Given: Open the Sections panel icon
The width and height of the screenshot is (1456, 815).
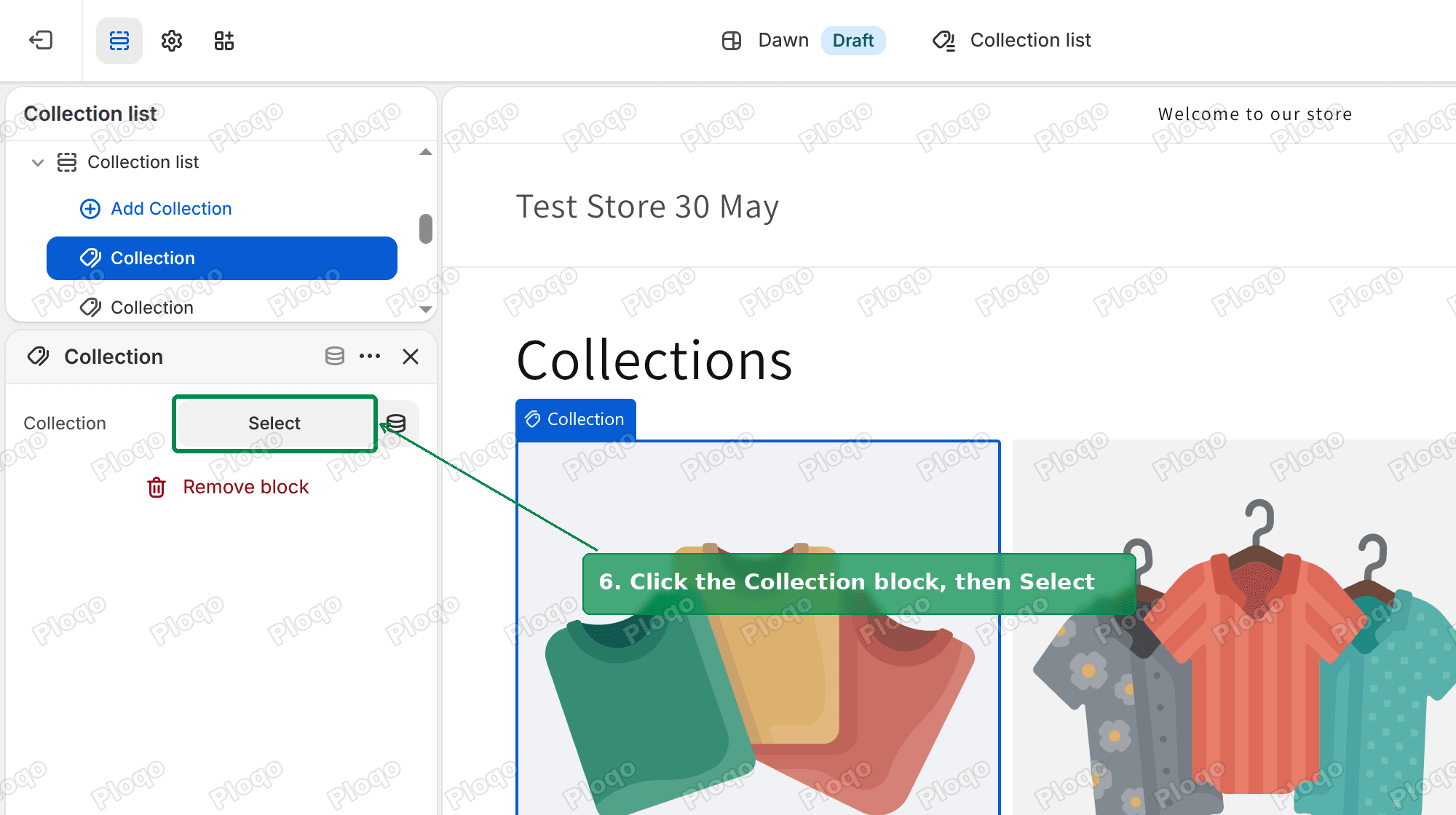Looking at the screenshot, I should (x=119, y=41).
